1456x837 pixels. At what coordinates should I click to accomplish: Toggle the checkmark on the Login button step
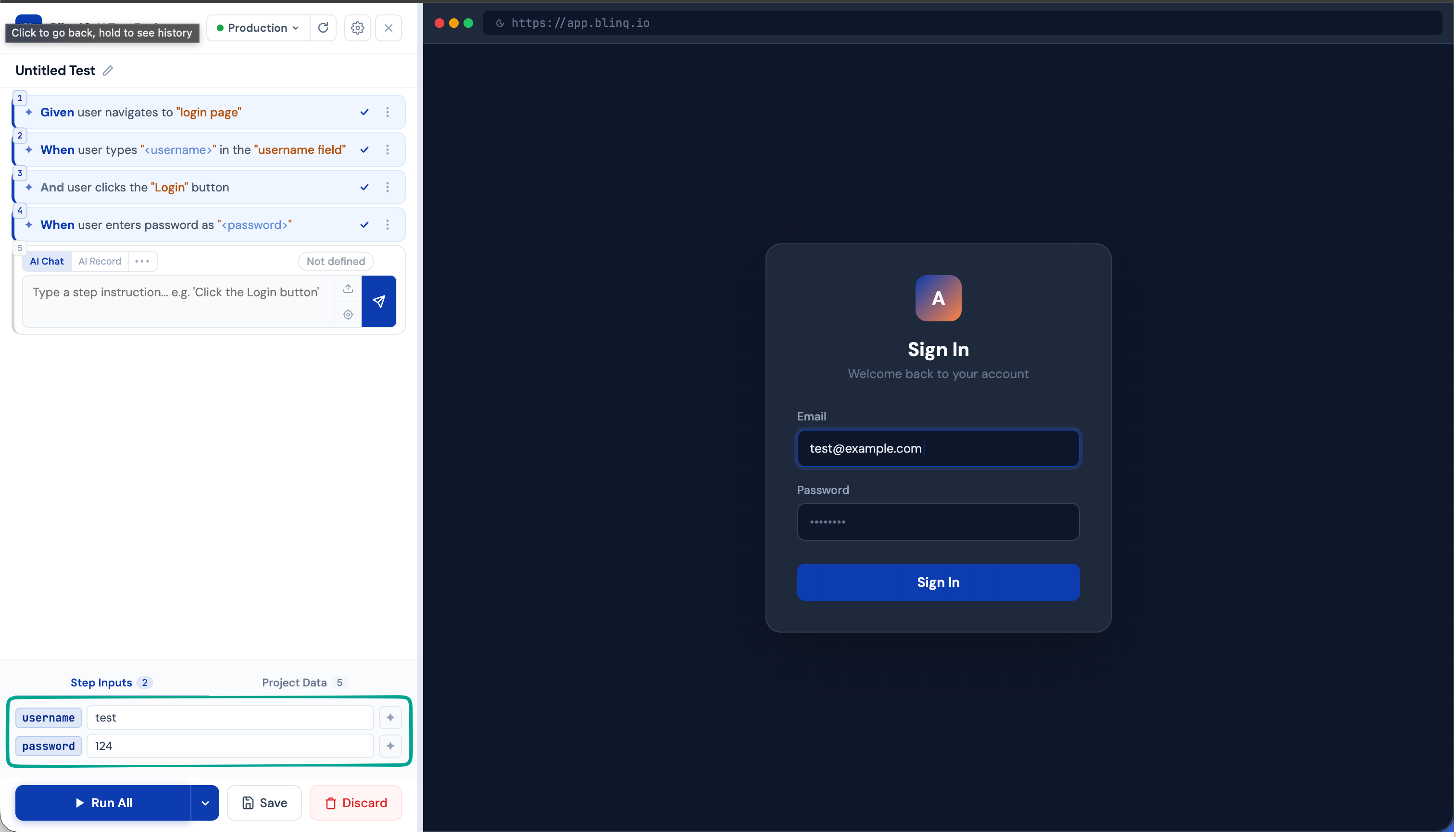364,187
